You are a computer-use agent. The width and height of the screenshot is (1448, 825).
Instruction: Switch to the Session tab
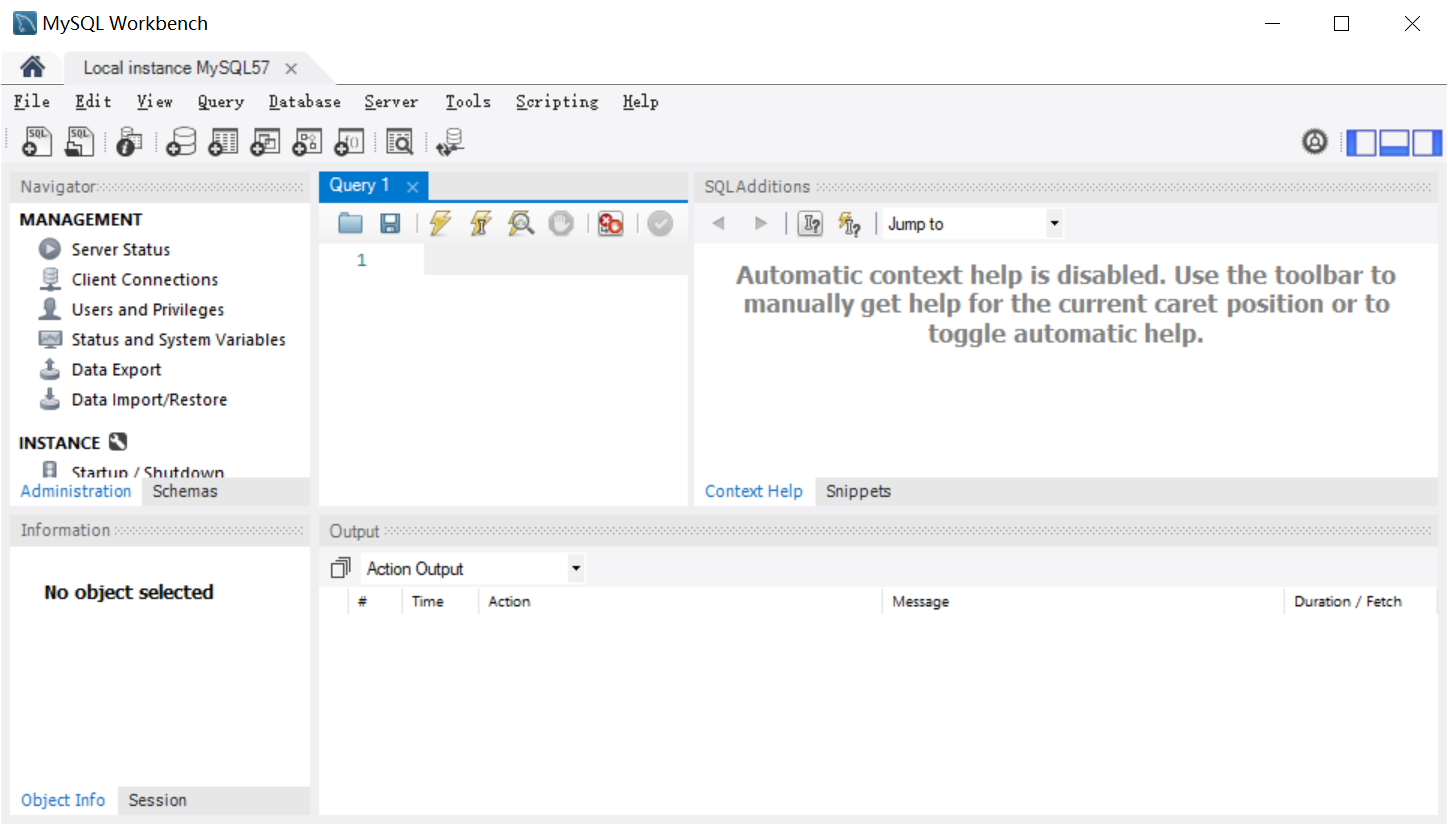pos(158,800)
